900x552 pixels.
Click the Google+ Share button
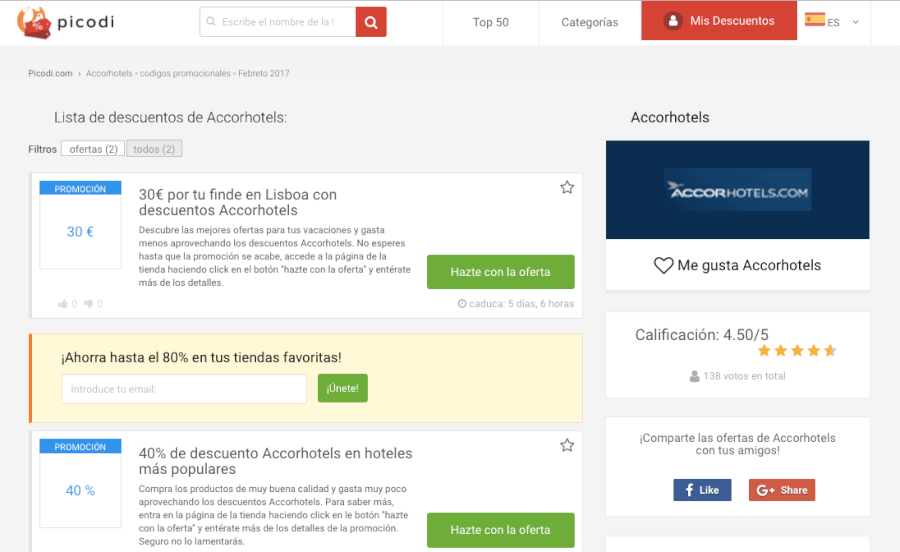click(x=782, y=490)
